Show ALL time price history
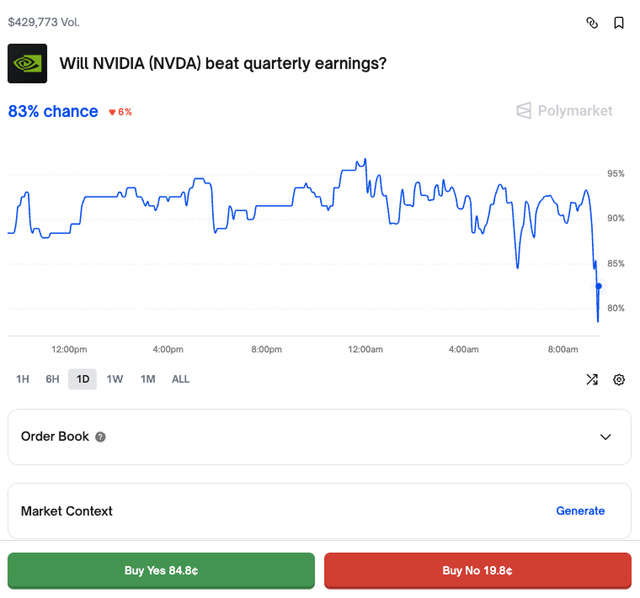 (x=180, y=379)
